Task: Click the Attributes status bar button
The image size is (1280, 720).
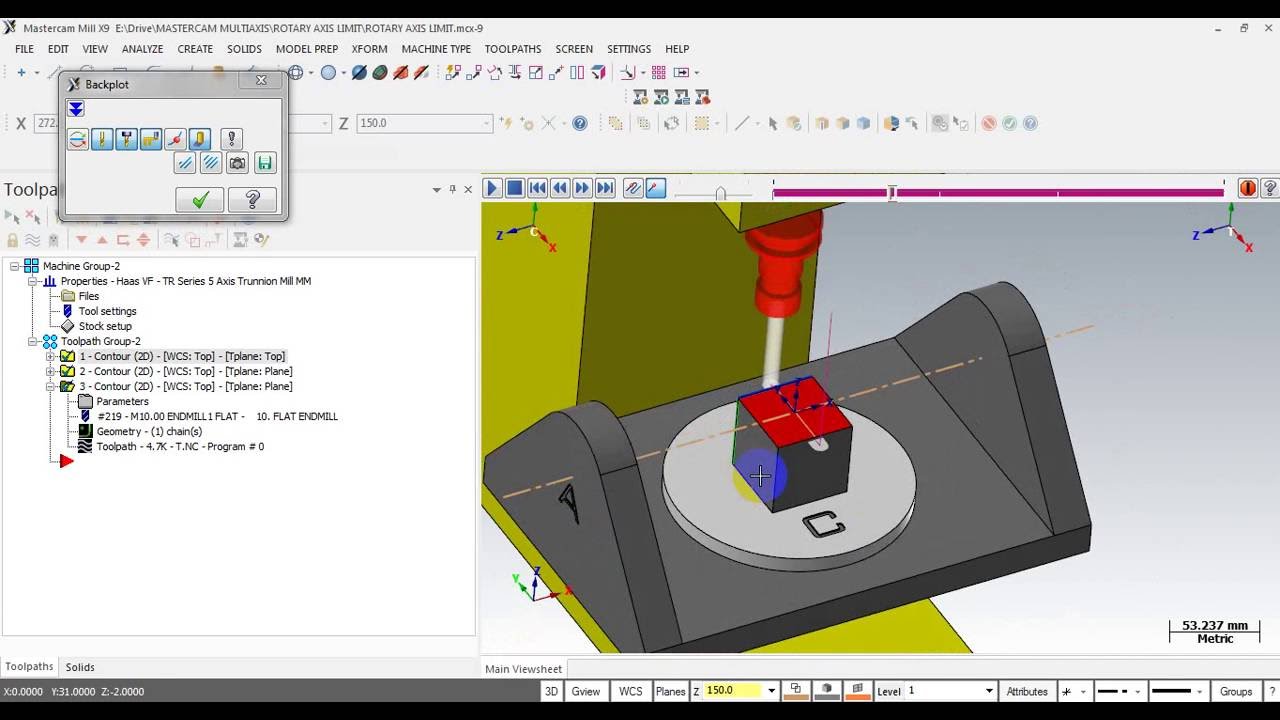Action: (x=1027, y=691)
